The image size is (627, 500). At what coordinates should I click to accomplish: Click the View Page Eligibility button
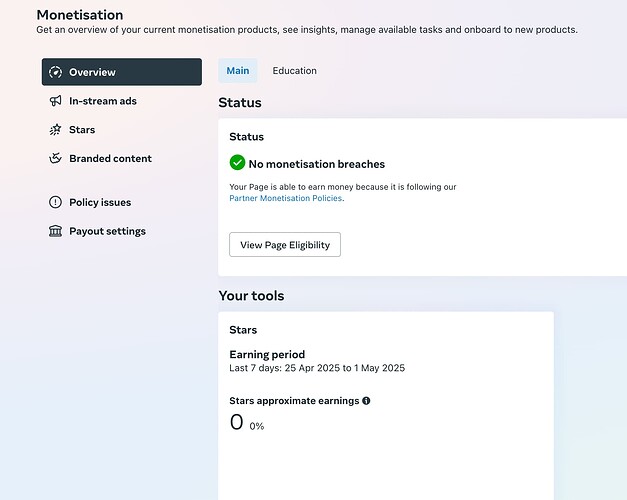(285, 244)
